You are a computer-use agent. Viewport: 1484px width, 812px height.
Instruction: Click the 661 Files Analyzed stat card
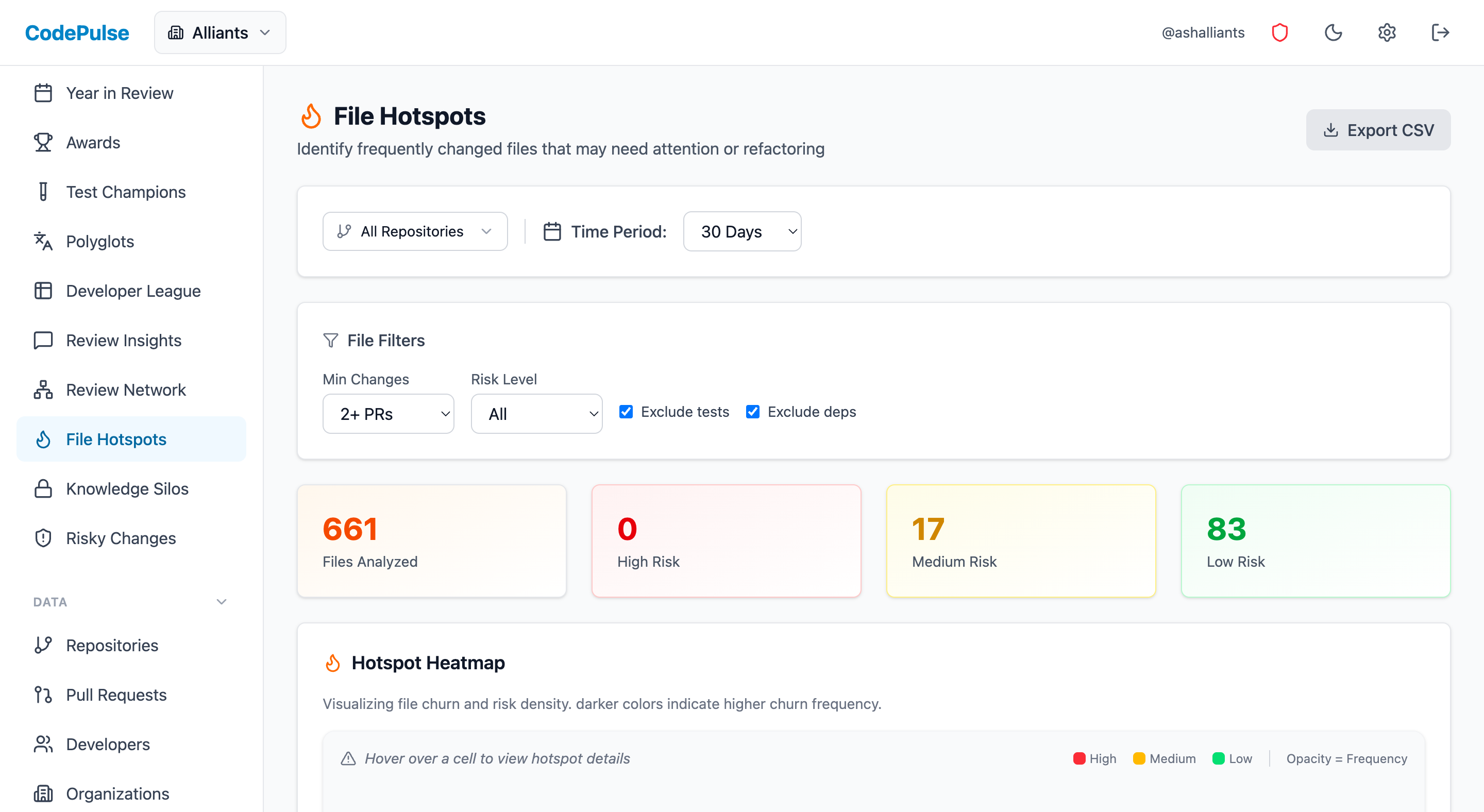tap(431, 540)
